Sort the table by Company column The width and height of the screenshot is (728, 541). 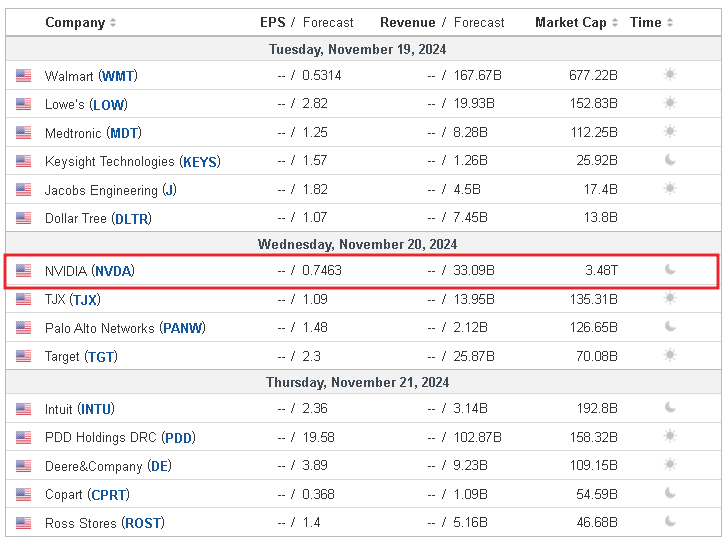click(80, 22)
